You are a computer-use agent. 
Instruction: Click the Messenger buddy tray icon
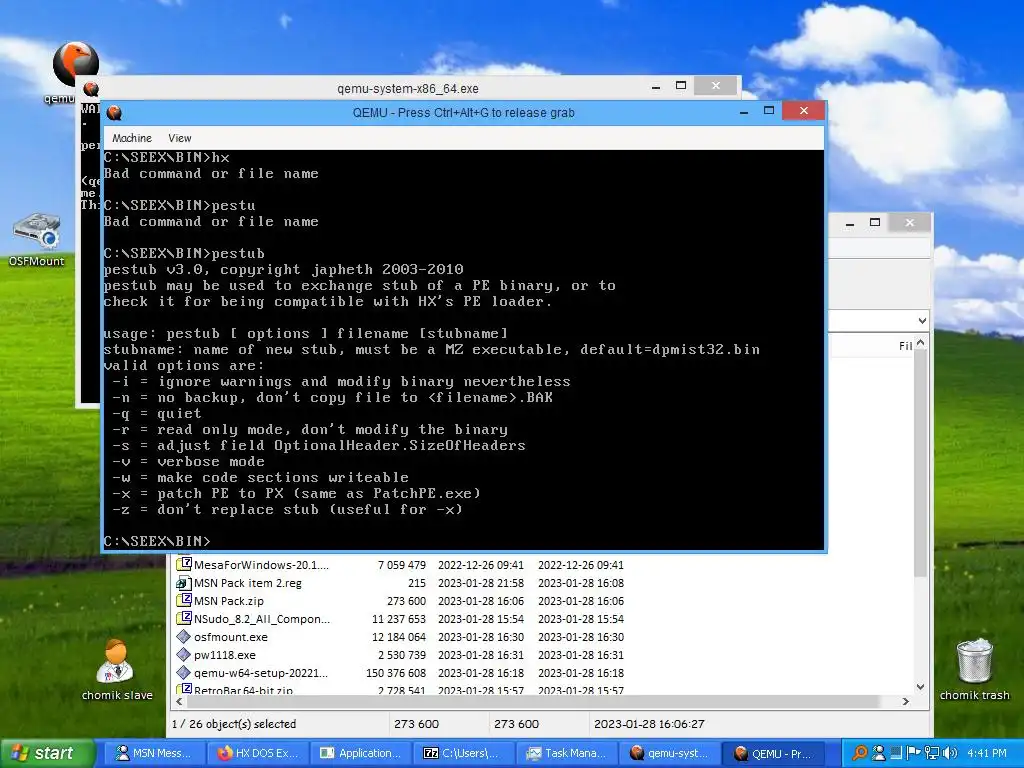879,753
